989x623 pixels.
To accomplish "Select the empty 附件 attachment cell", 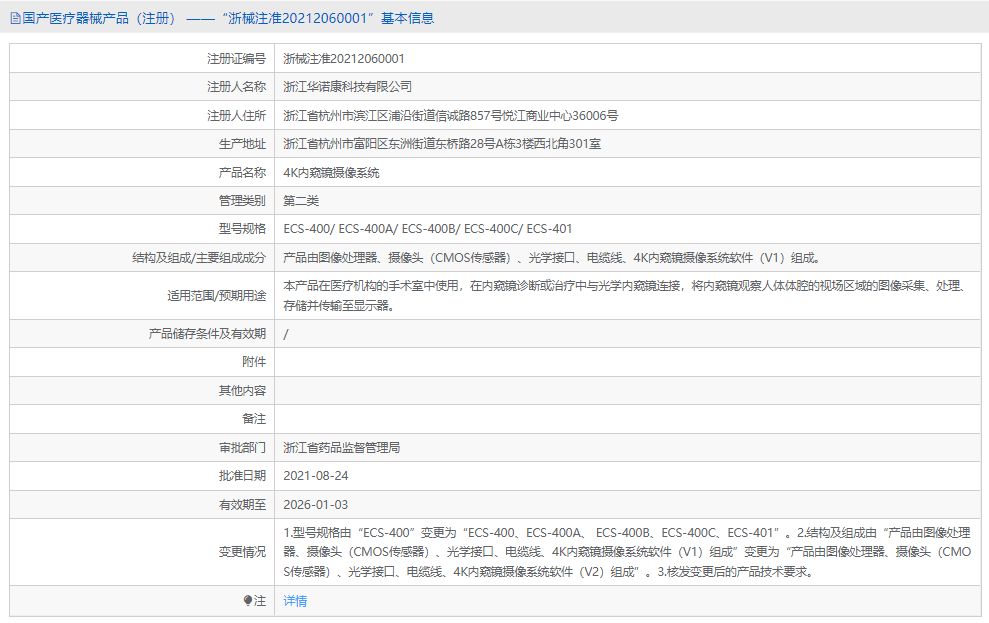I will [500, 362].
